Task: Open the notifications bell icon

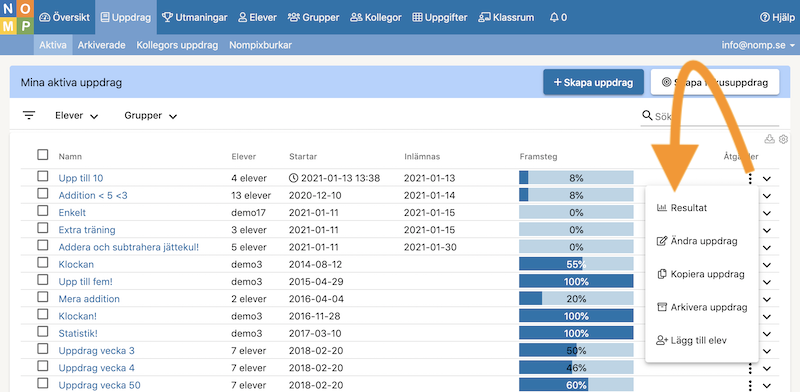Action: coord(554,17)
